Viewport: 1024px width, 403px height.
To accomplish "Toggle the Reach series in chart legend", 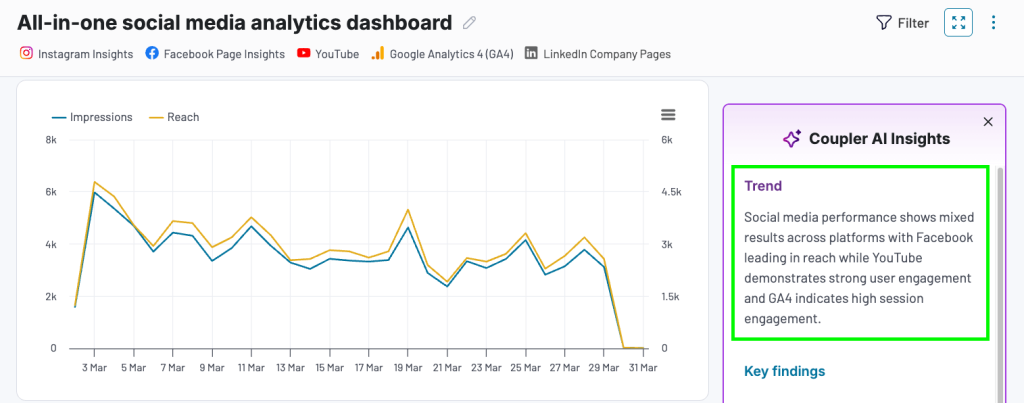I will click(x=174, y=117).
